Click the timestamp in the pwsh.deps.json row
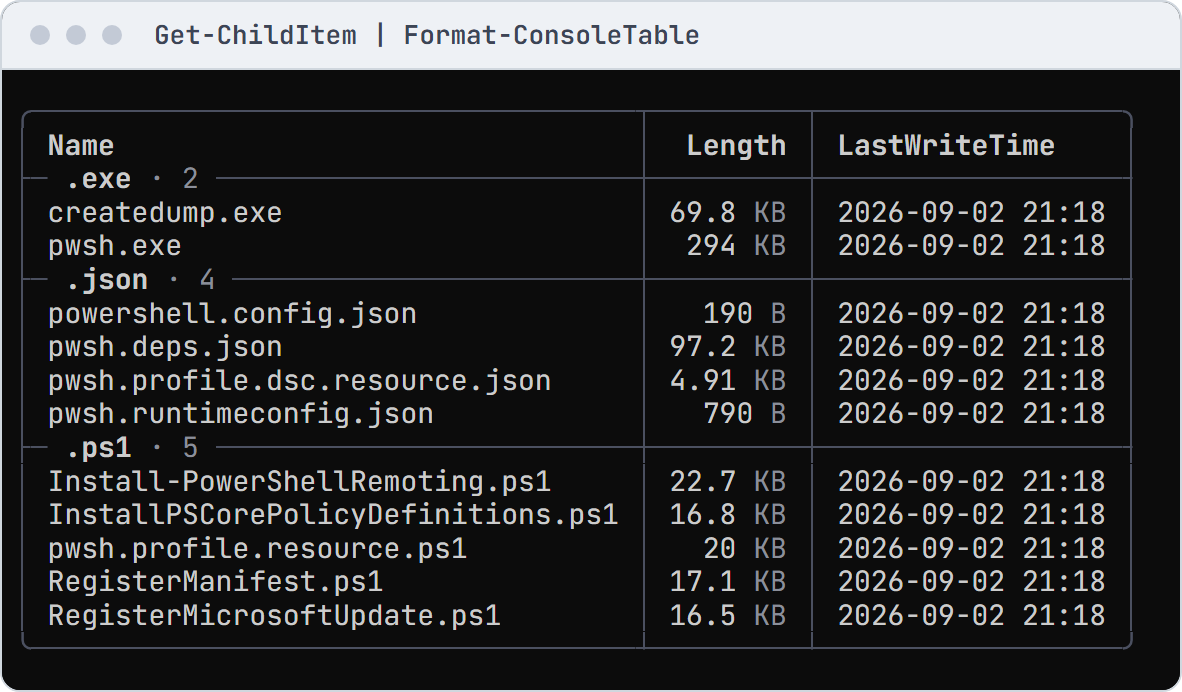Viewport: 1182px width, 692px height. pos(972,347)
